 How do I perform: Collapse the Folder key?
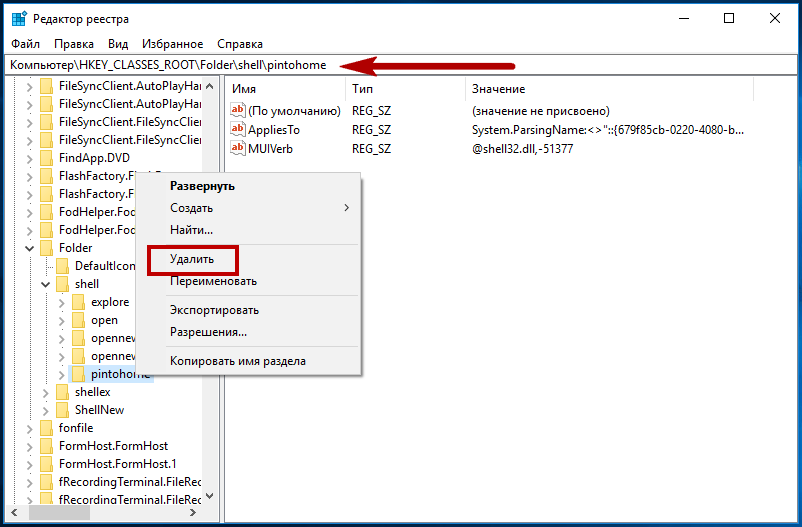(x=30, y=248)
